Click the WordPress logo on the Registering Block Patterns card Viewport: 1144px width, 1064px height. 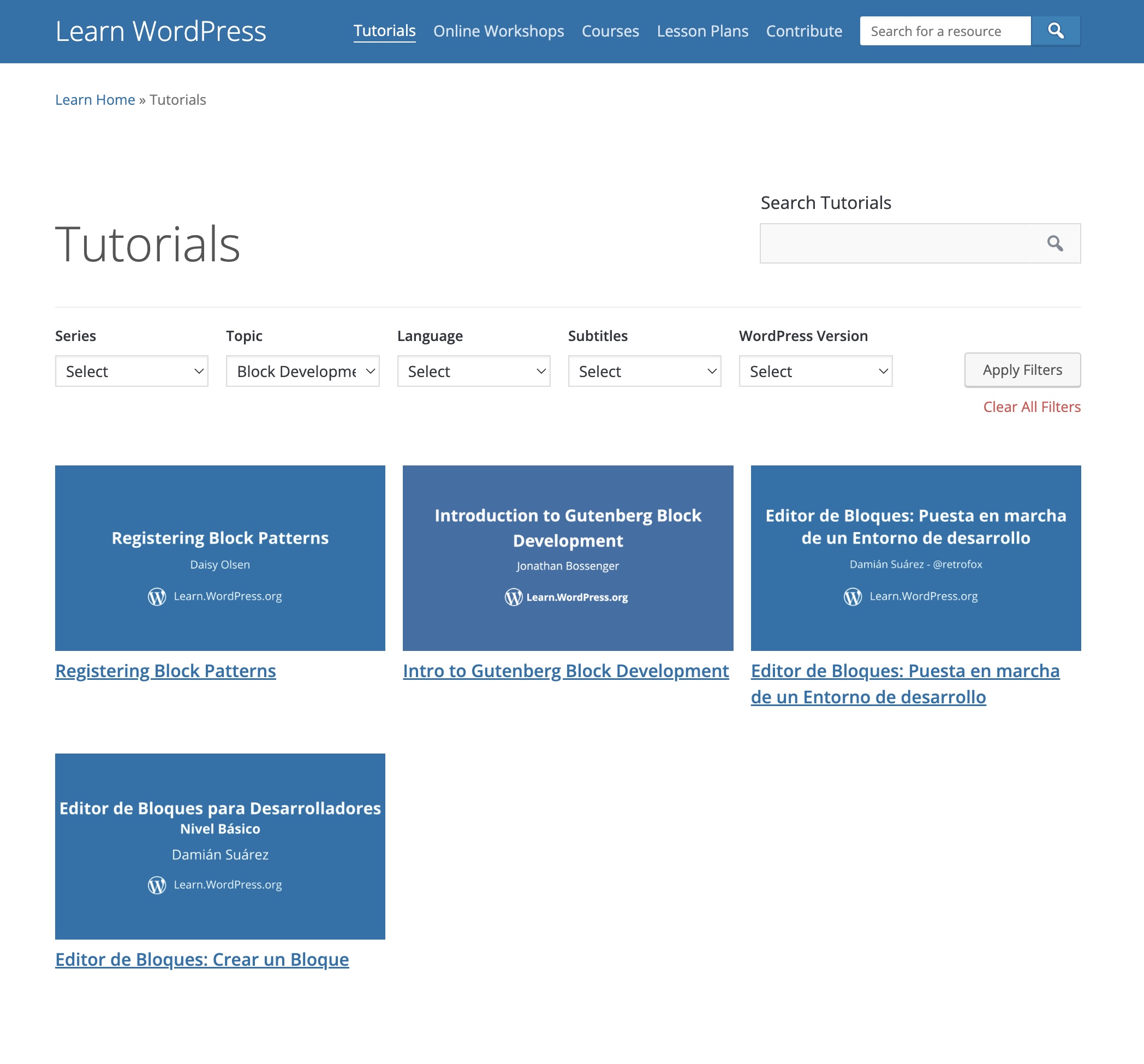156,597
